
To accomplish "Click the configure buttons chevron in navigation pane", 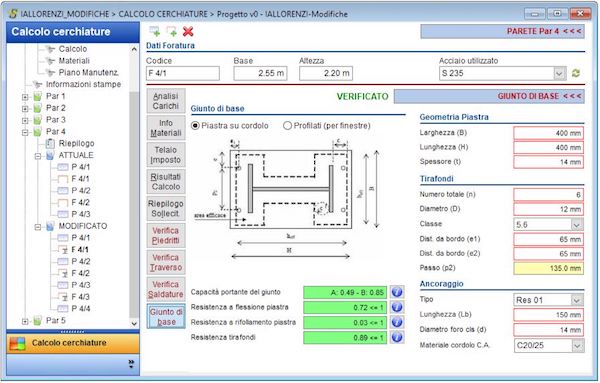I will coord(131,363).
